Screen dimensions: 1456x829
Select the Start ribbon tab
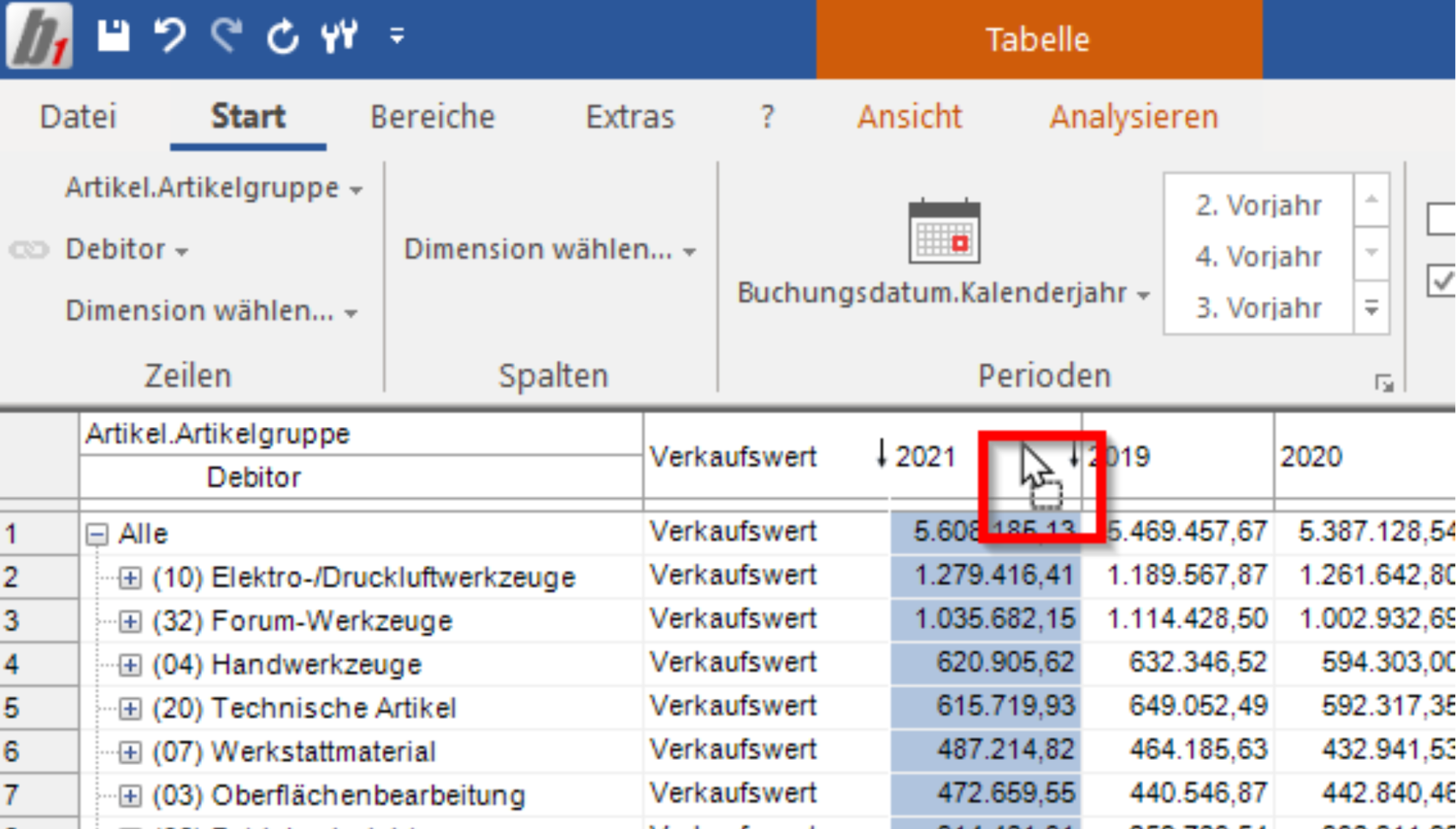click(x=248, y=116)
